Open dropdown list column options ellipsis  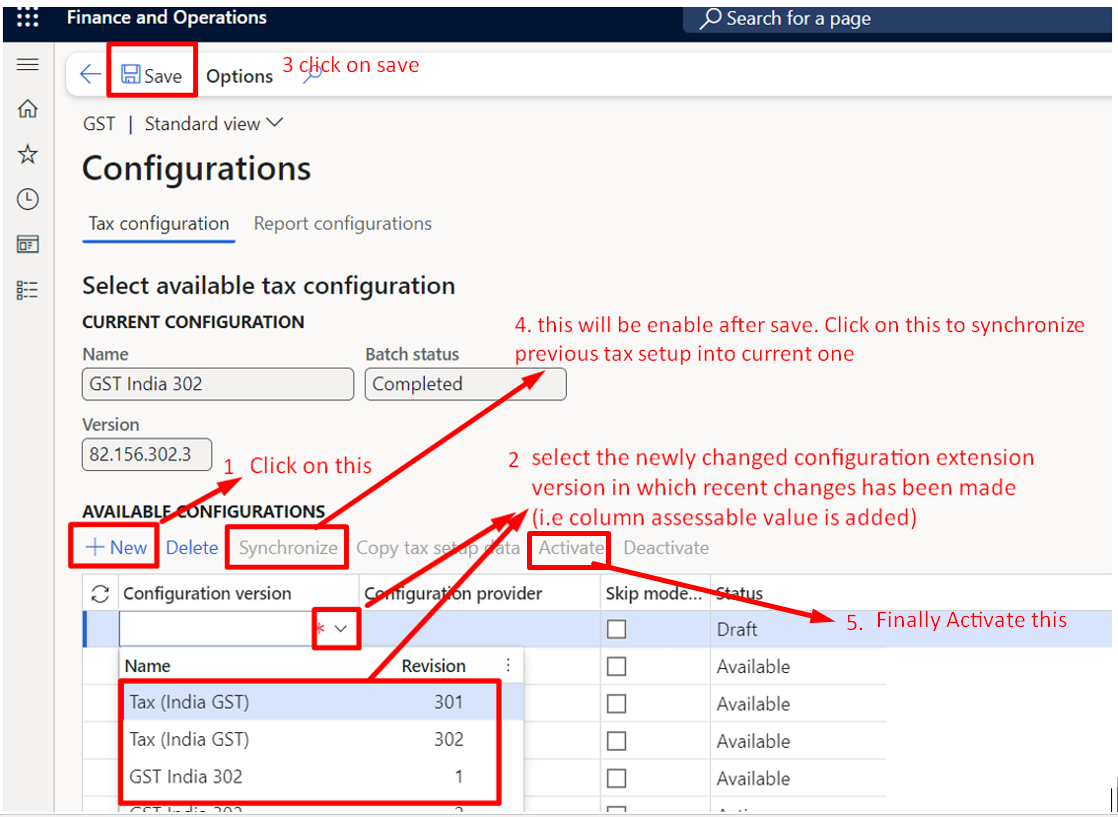coord(508,665)
